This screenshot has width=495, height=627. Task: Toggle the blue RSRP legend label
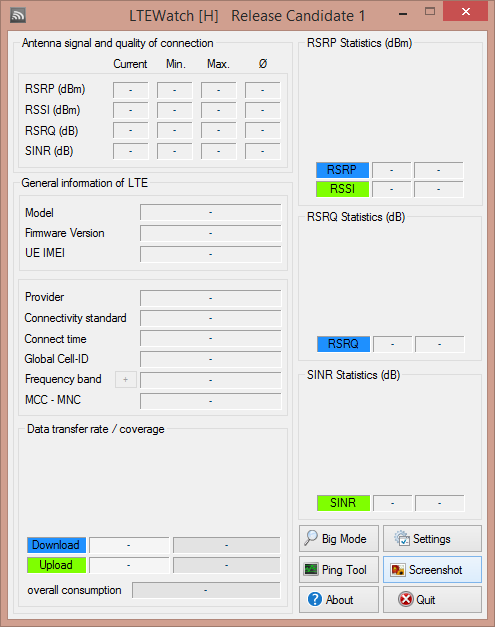coord(342,170)
